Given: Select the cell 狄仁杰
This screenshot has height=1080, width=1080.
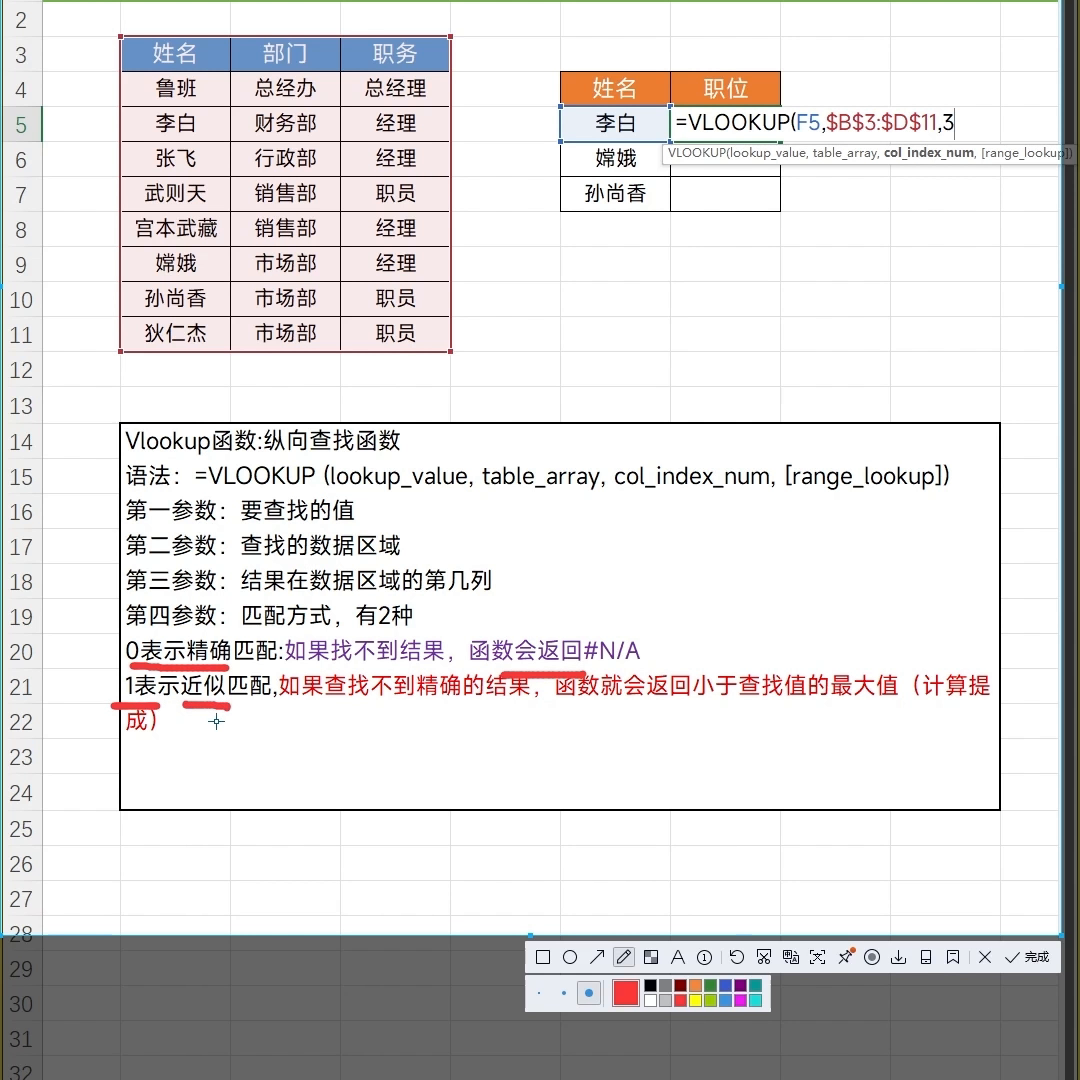Looking at the screenshot, I should [x=176, y=333].
